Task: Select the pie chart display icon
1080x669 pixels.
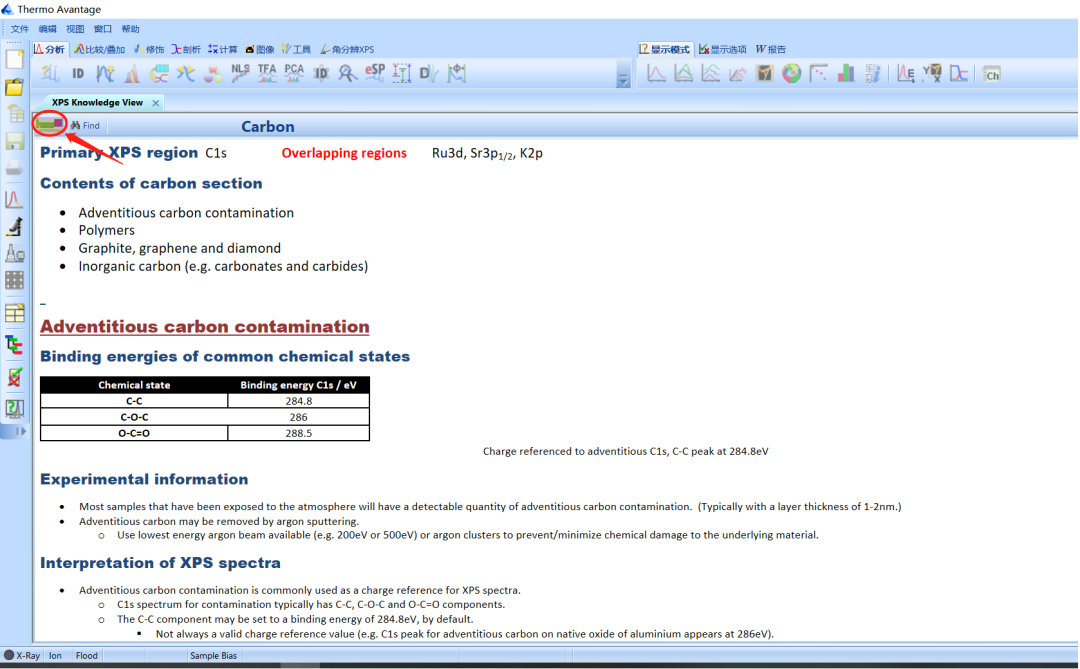Action: click(791, 73)
